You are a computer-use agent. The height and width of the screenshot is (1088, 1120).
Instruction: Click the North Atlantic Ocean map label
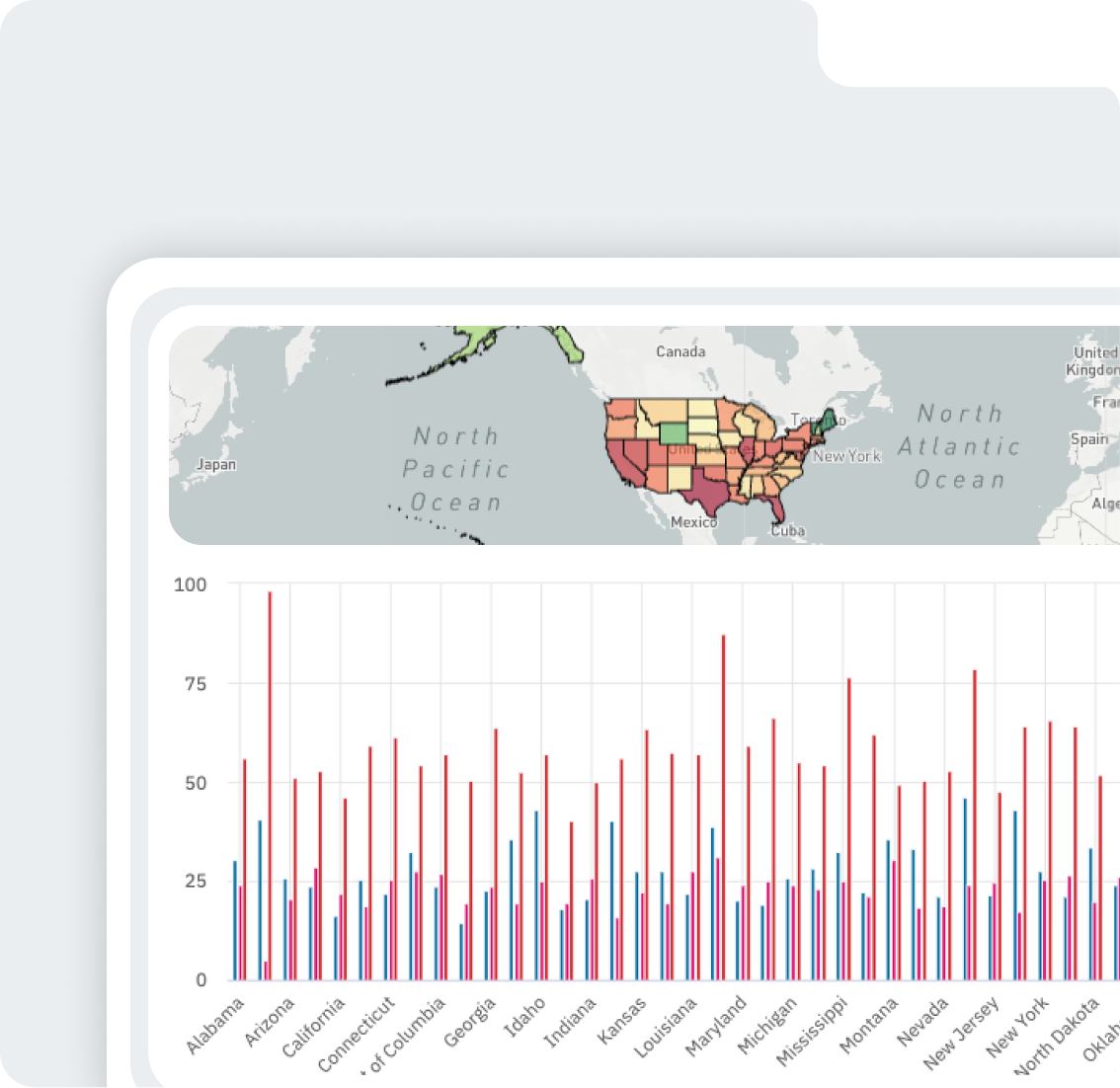tap(959, 446)
